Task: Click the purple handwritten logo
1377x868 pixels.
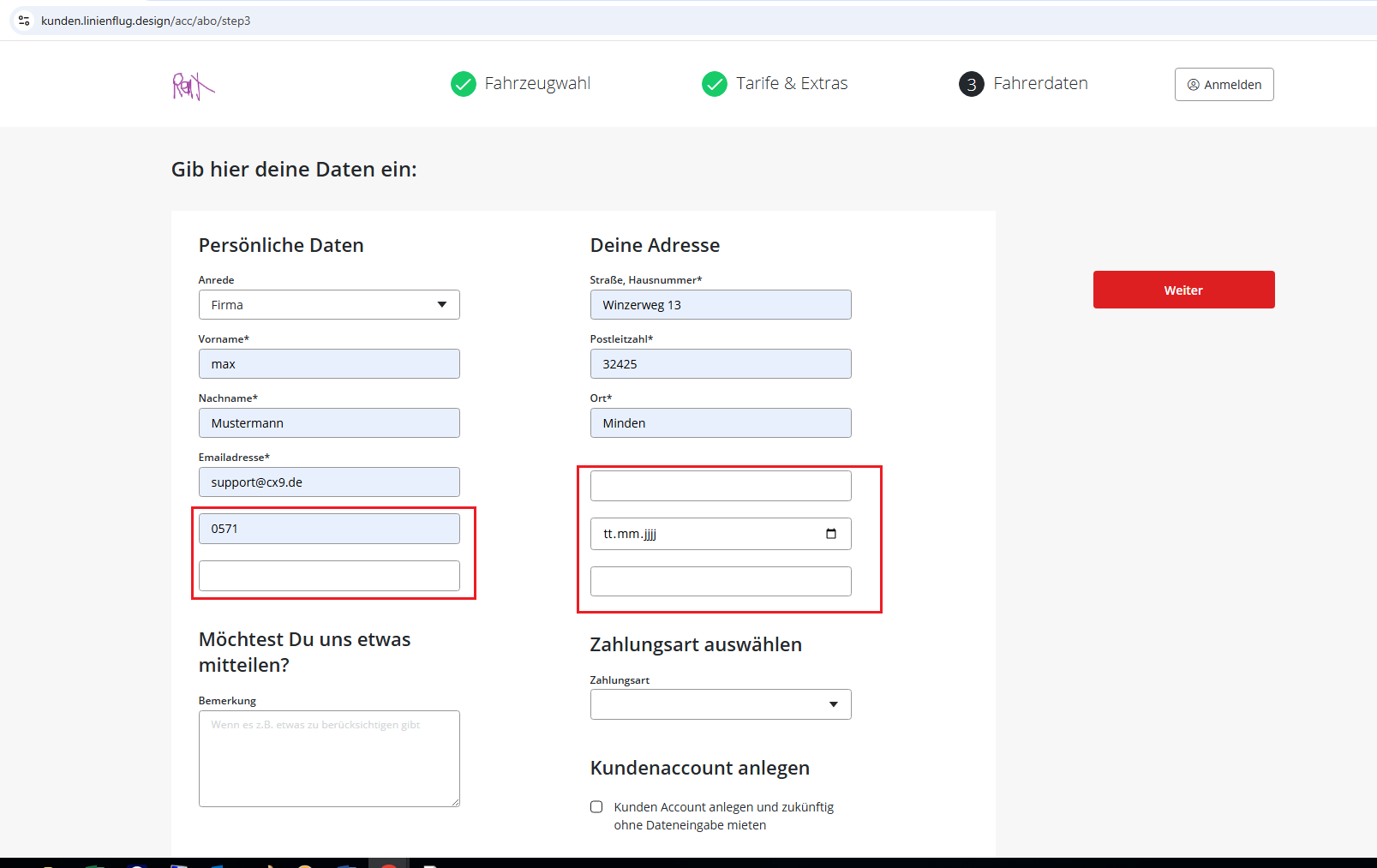Action: coord(193,86)
